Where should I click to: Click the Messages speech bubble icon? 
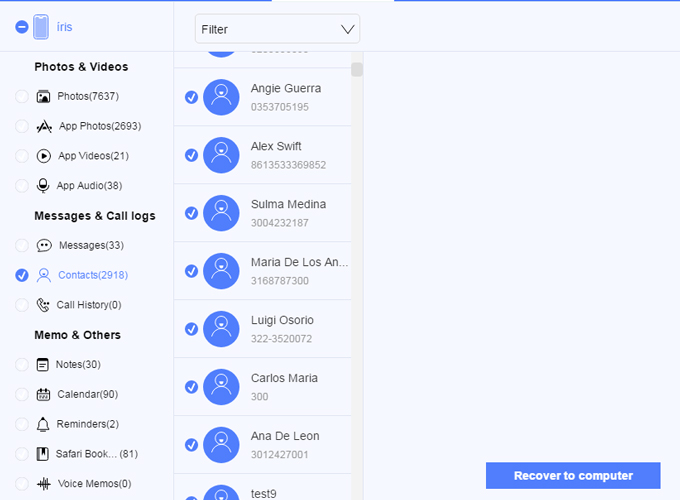pyautogui.click(x=44, y=245)
